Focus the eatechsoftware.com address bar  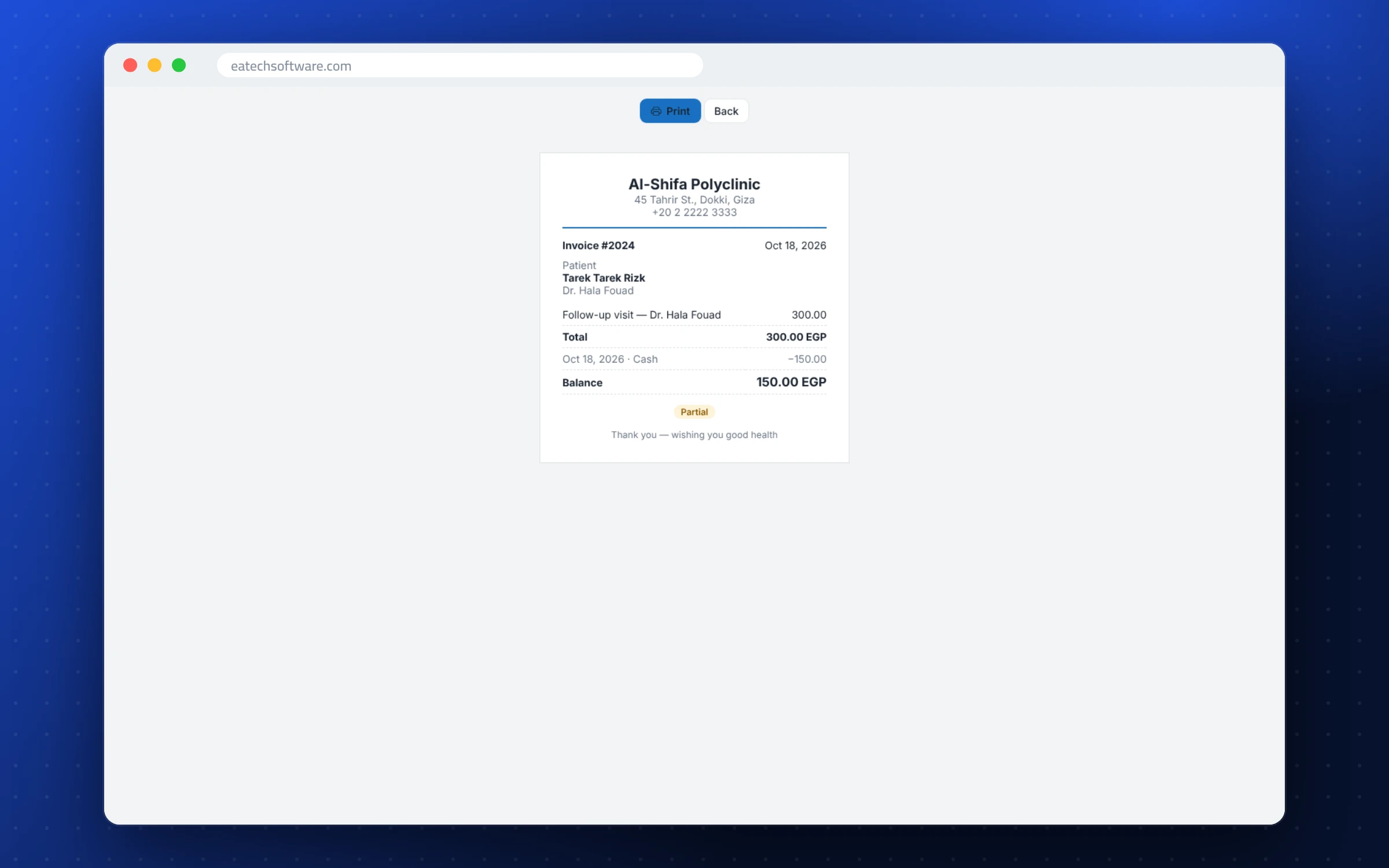[x=460, y=65]
